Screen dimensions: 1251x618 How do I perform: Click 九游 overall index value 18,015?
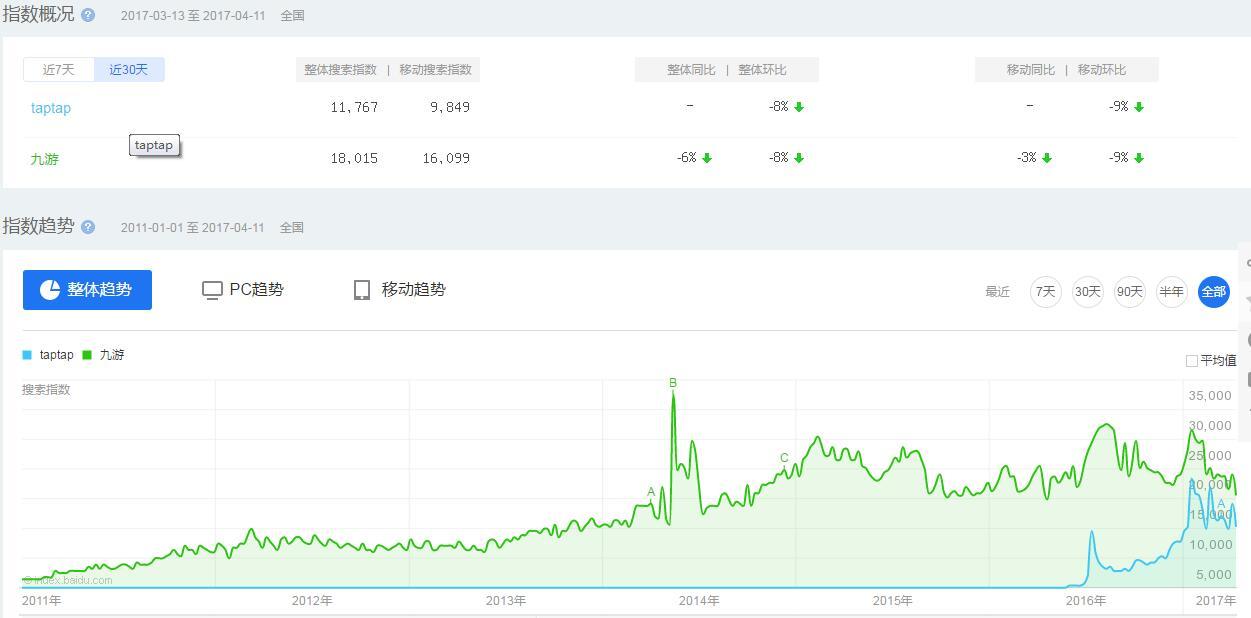[x=354, y=158]
